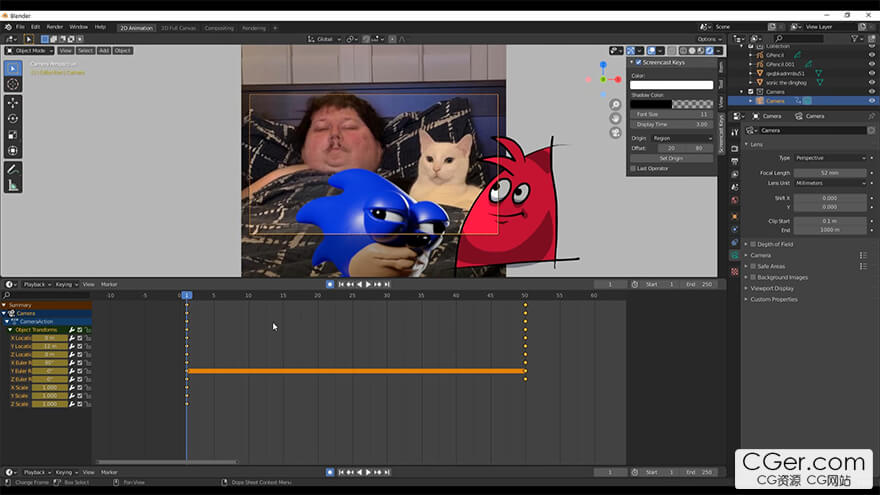Toggle Screencast Keys checkbox
The image size is (880, 495).
pos(639,62)
